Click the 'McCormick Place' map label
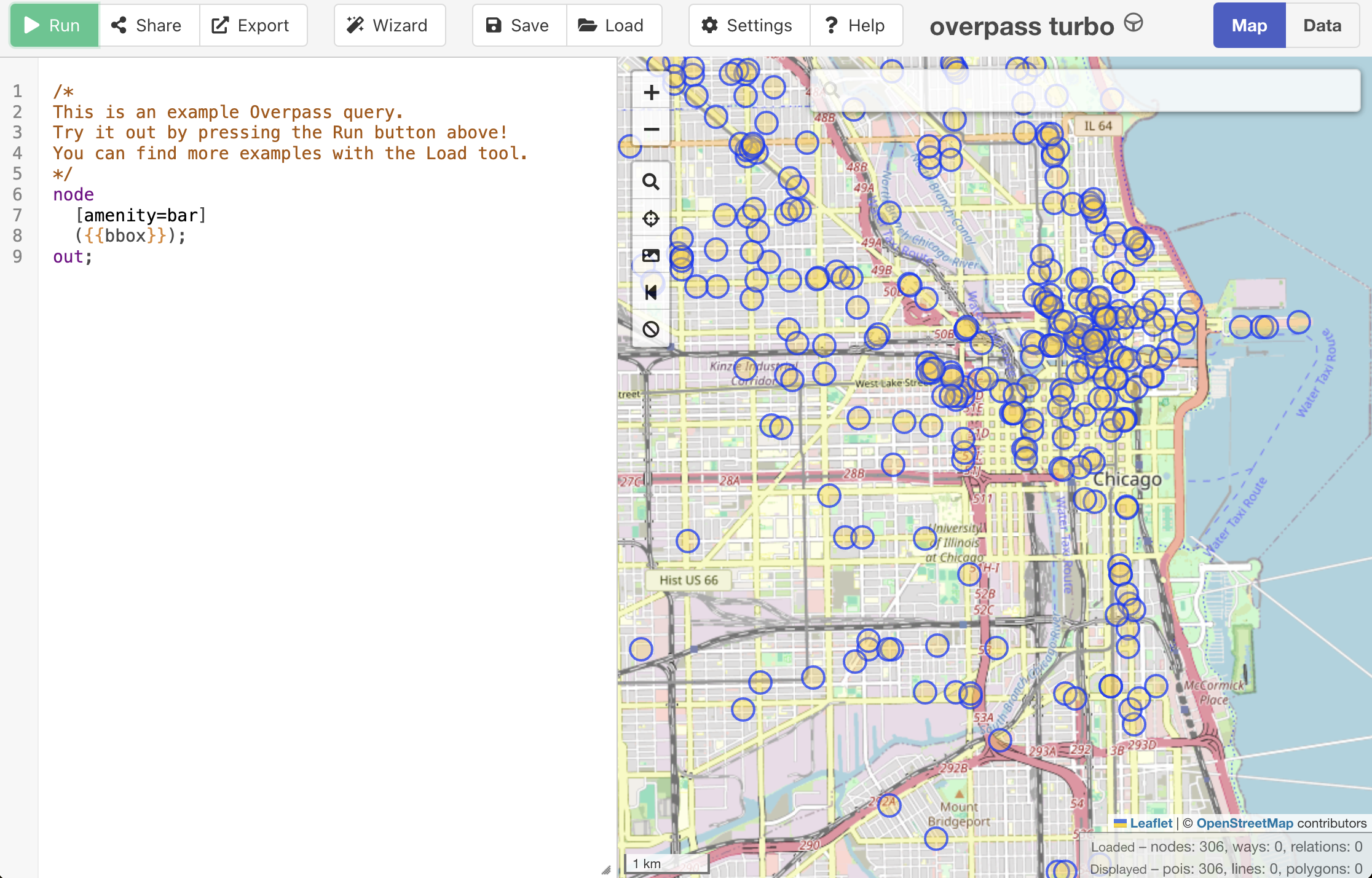Viewport: 1372px width, 878px height. [x=1214, y=692]
